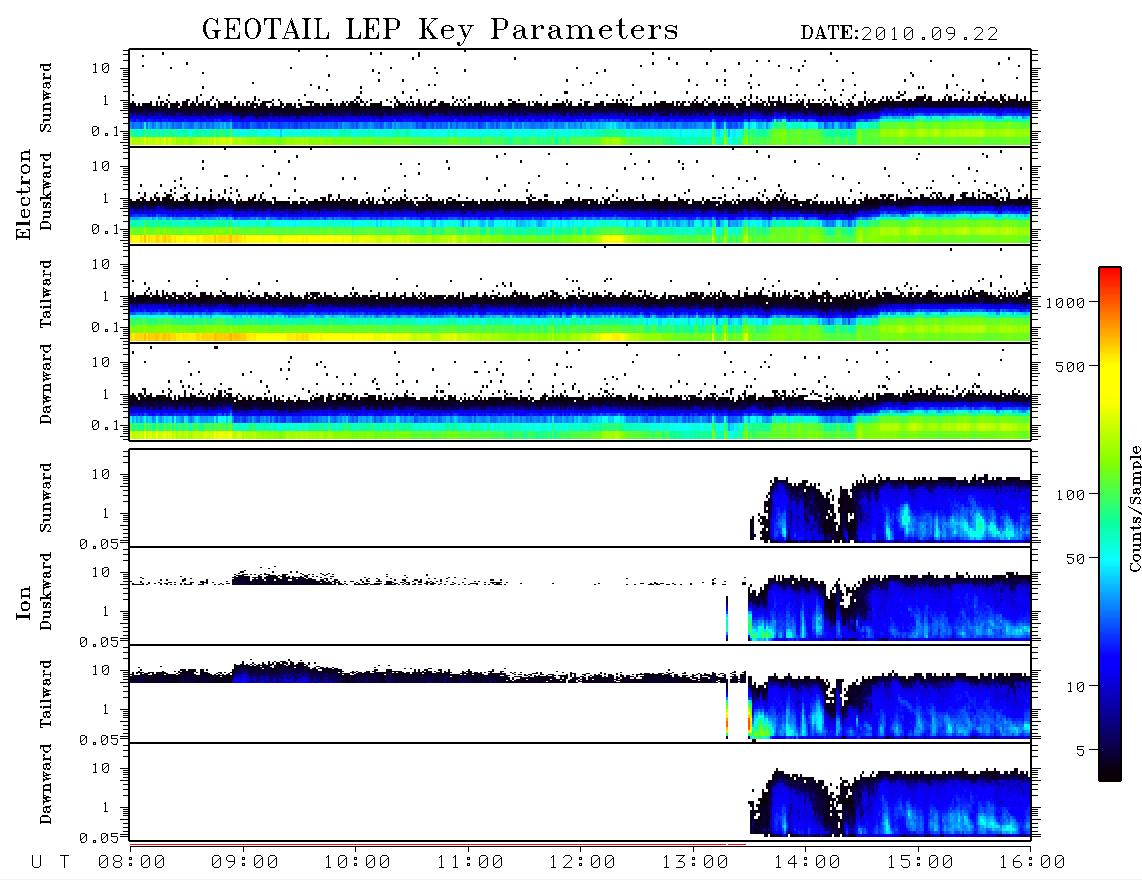Click the '5' colorbar tick label
The width and height of the screenshot is (1142, 880).
click(1080, 751)
